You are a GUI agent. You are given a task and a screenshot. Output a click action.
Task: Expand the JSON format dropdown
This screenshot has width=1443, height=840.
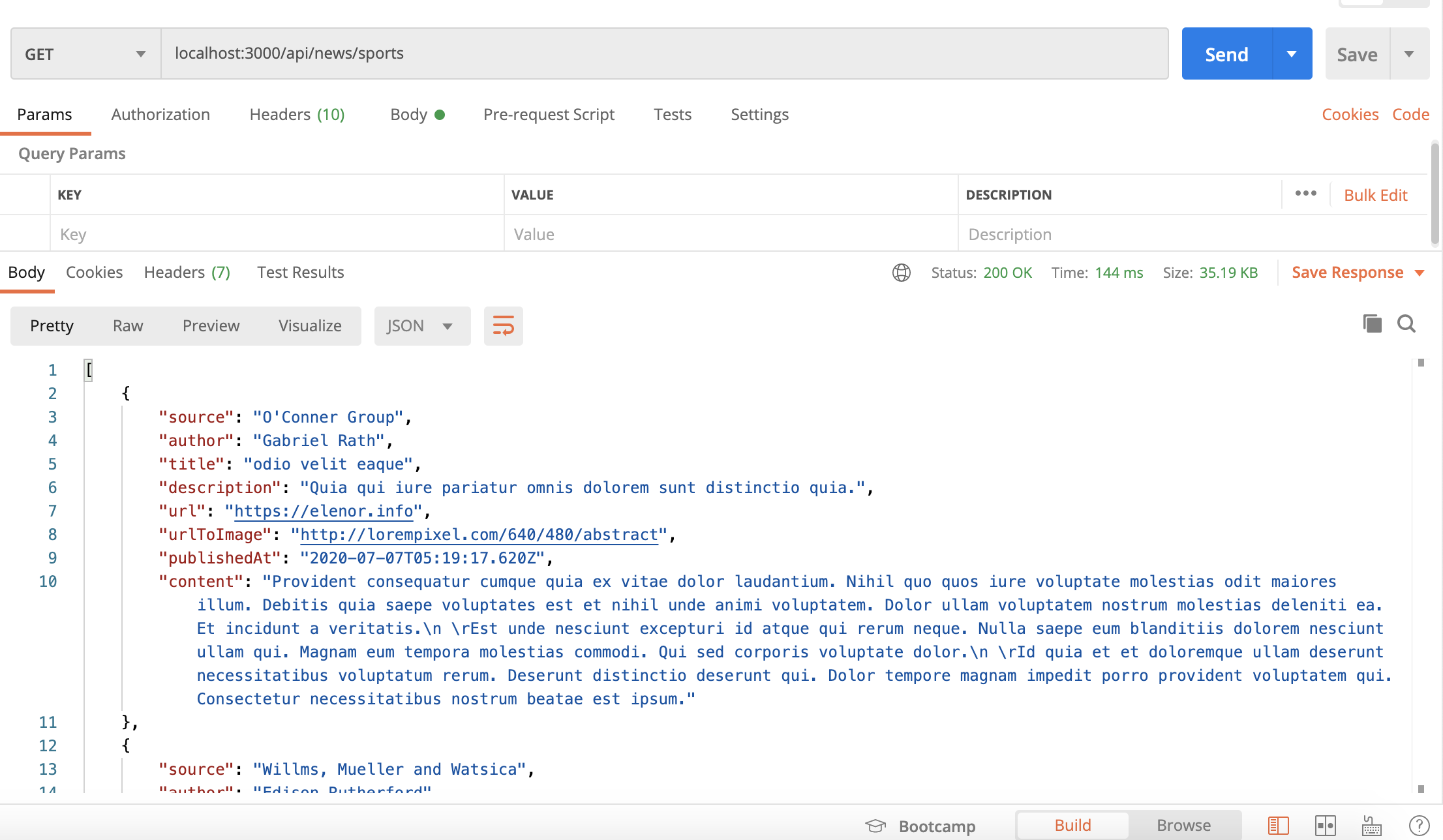coord(421,325)
